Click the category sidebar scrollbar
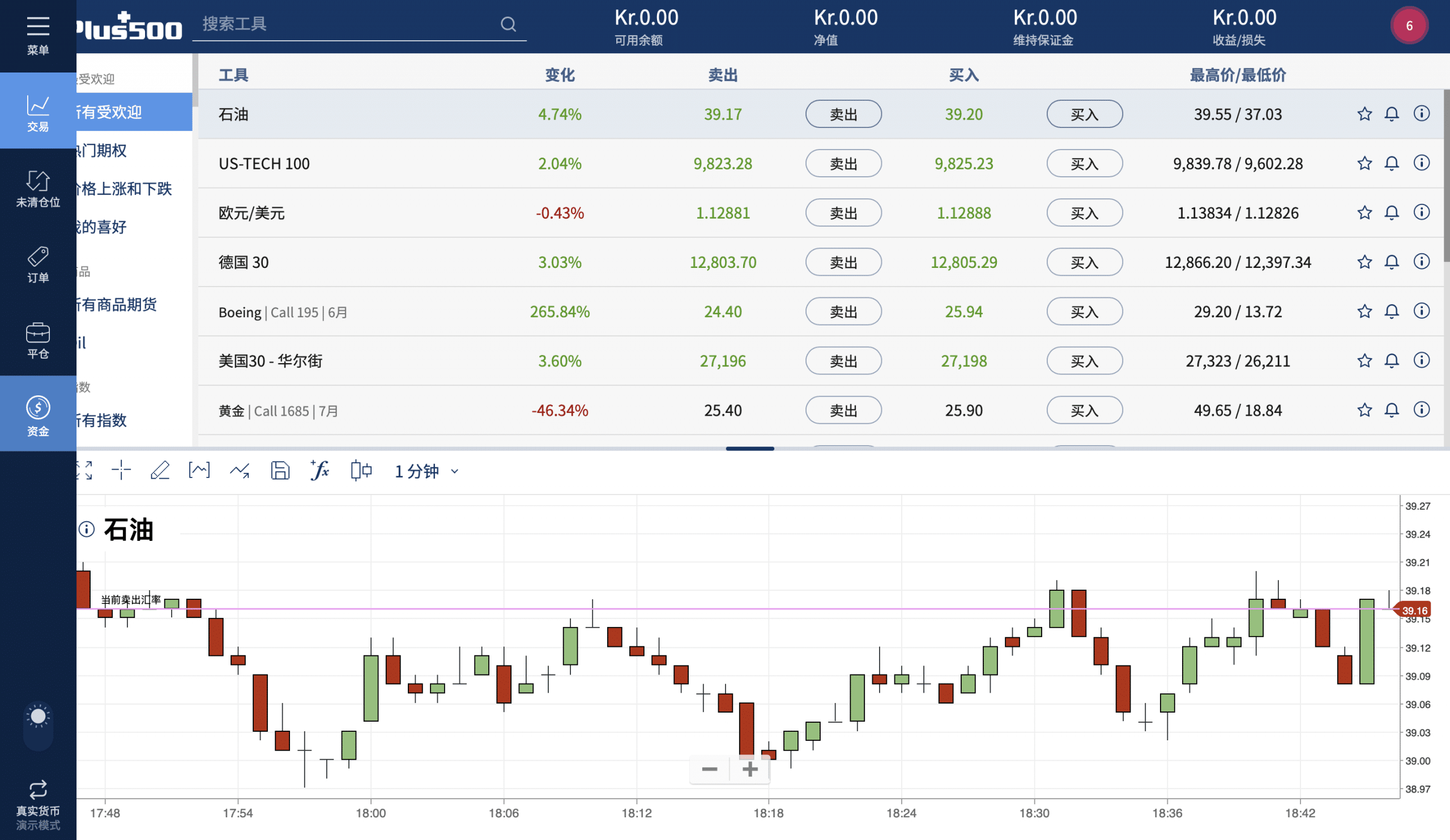This screenshot has width=1450, height=840. pos(195,80)
